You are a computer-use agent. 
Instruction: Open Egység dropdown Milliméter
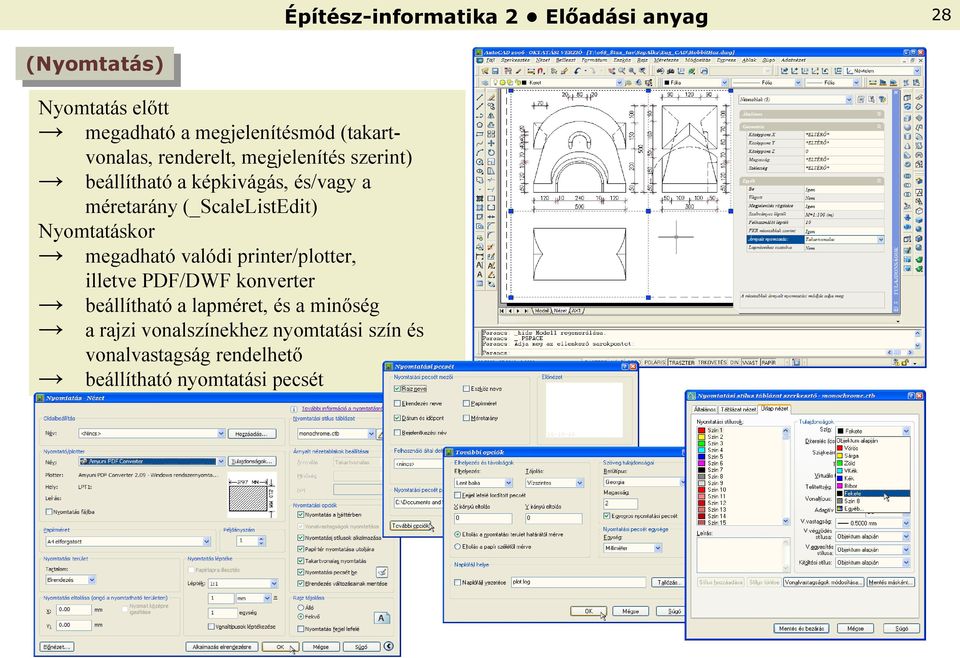pos(658,548)
